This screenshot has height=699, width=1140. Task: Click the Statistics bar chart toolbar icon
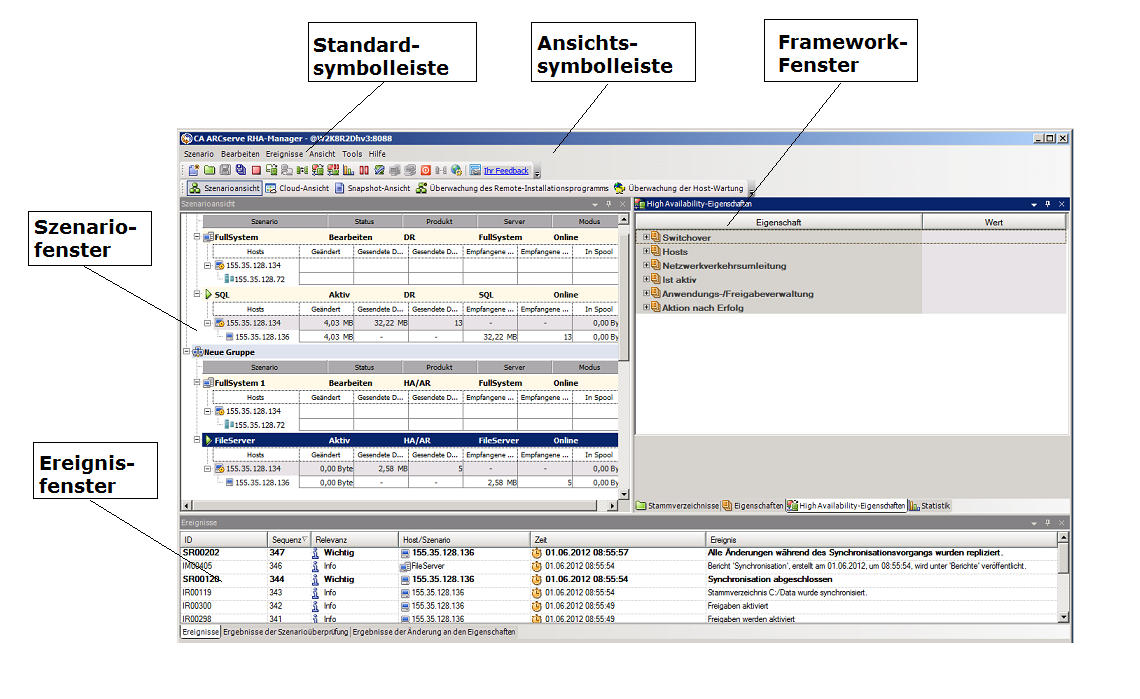(x=348, y=171)
